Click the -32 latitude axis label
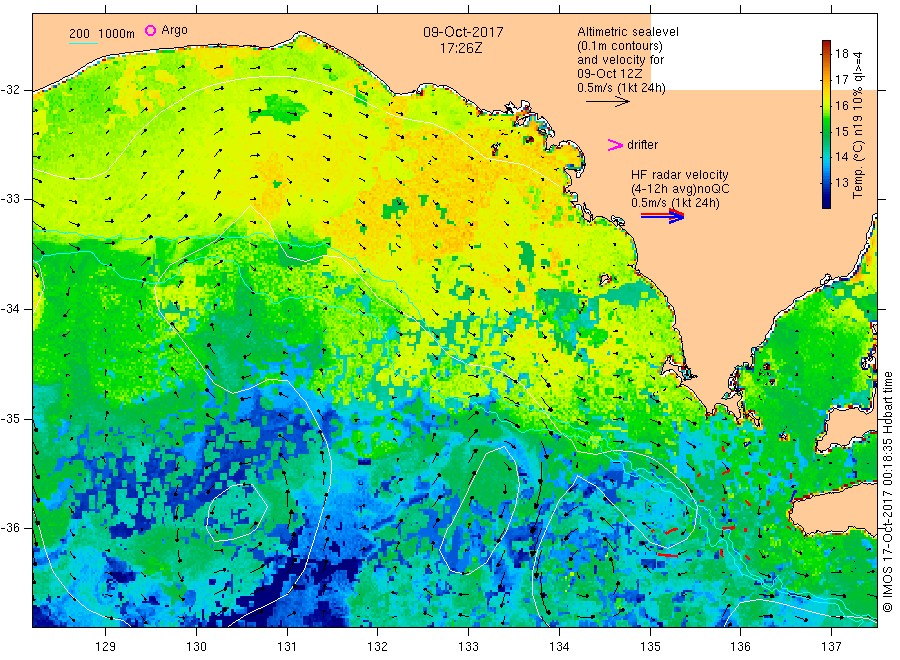Image resolution: width=900 pixels, height=660 pixels. (x=10, y=90)
